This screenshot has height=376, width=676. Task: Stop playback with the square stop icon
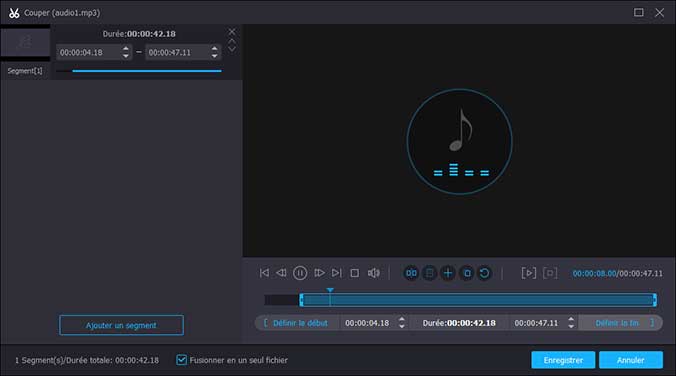point(355,273)
